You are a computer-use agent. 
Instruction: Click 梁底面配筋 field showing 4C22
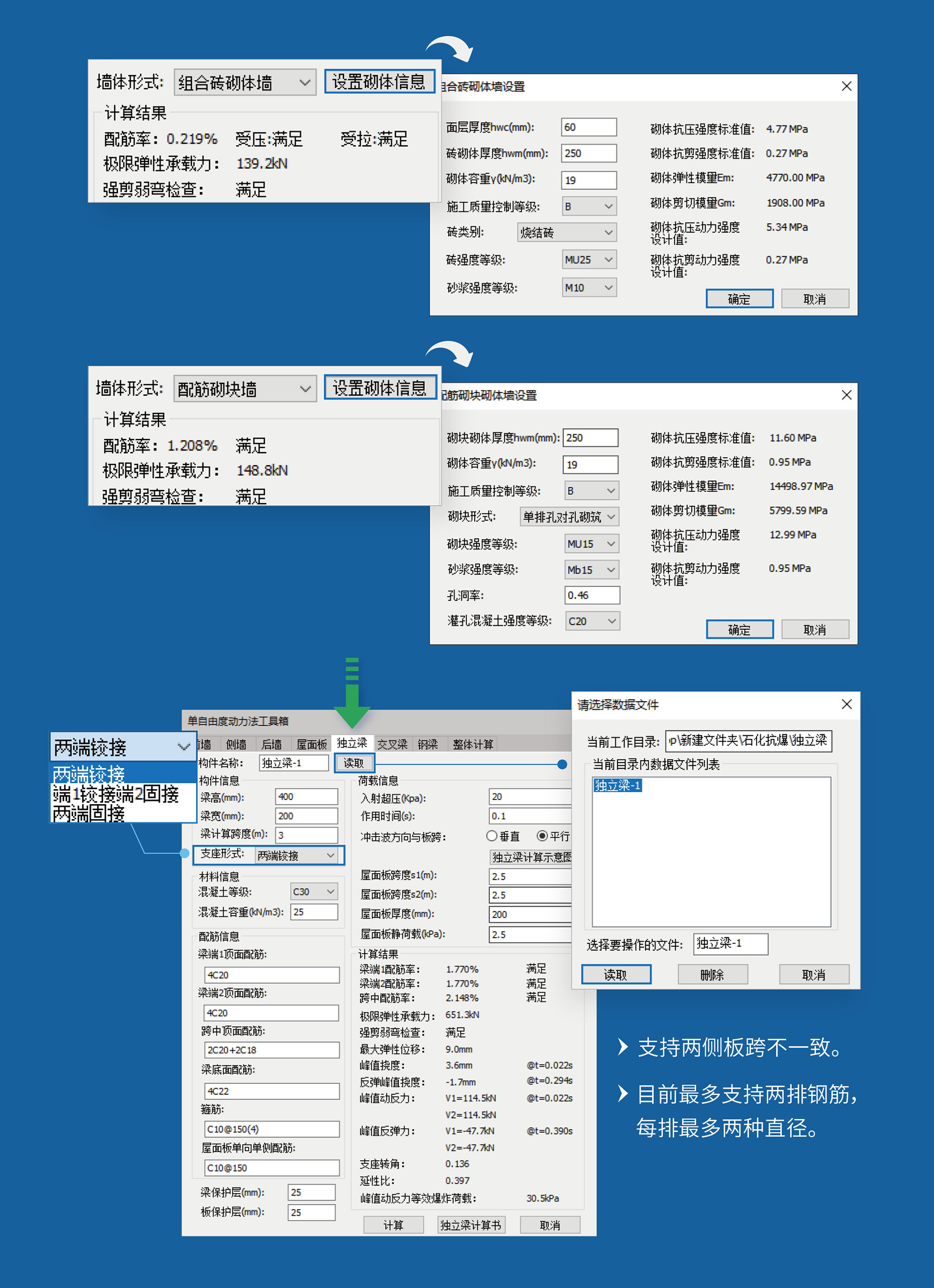pyautogui.click(x=272, y=1091)
